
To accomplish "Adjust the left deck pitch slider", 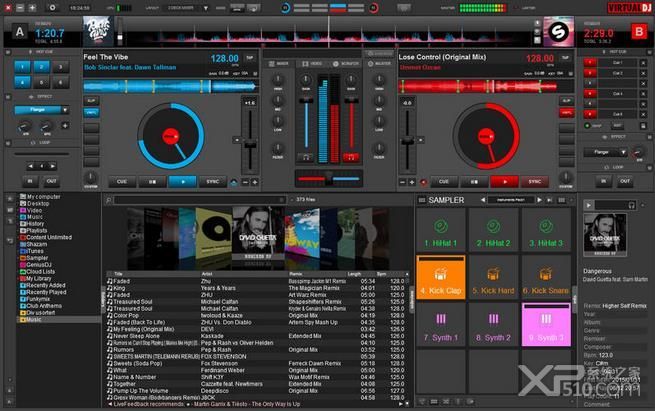I will pyautogui.click(x=250, y=145).
